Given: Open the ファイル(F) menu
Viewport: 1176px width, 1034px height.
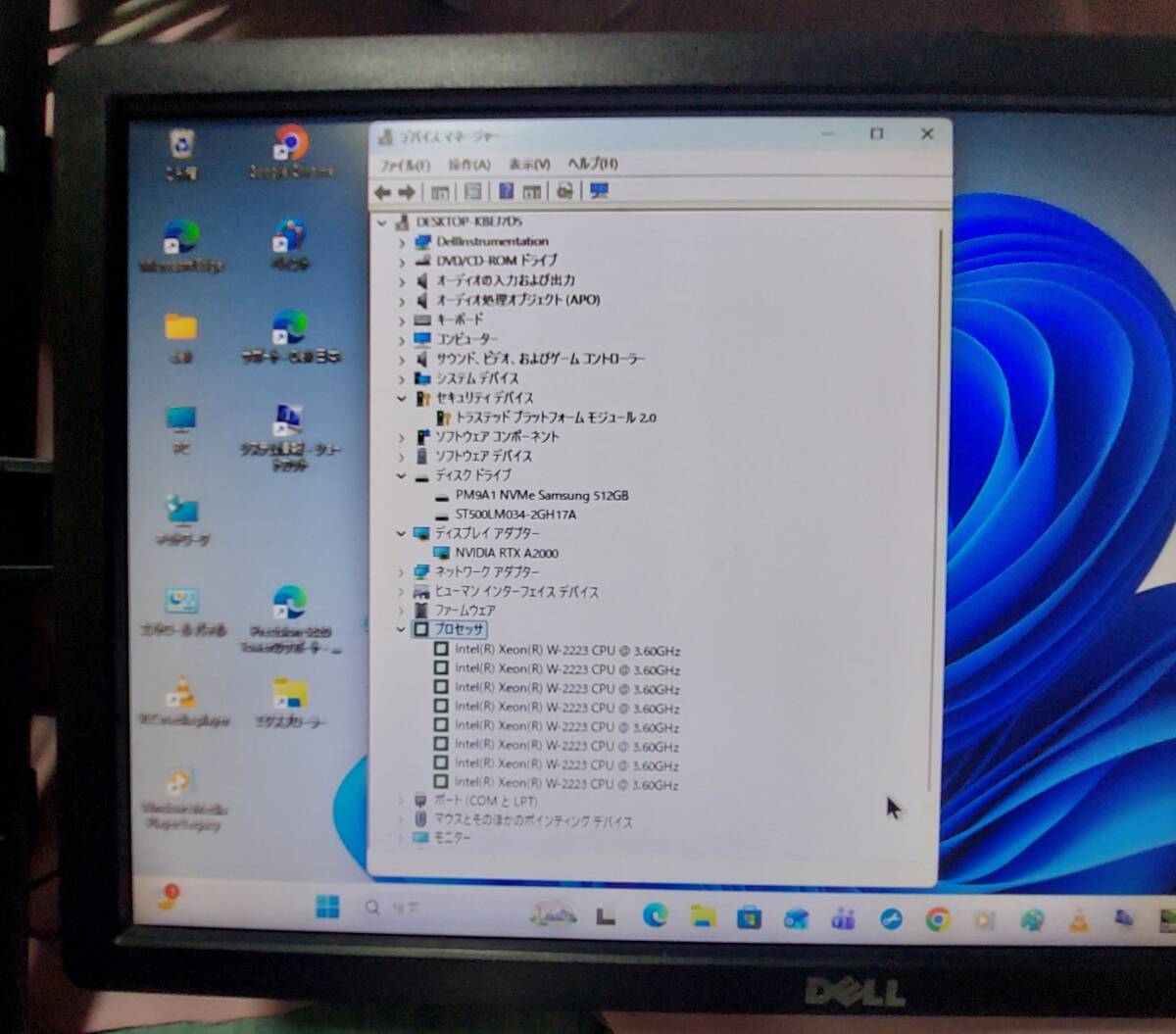Looking at the screenshot, I should tap(405, 165).
